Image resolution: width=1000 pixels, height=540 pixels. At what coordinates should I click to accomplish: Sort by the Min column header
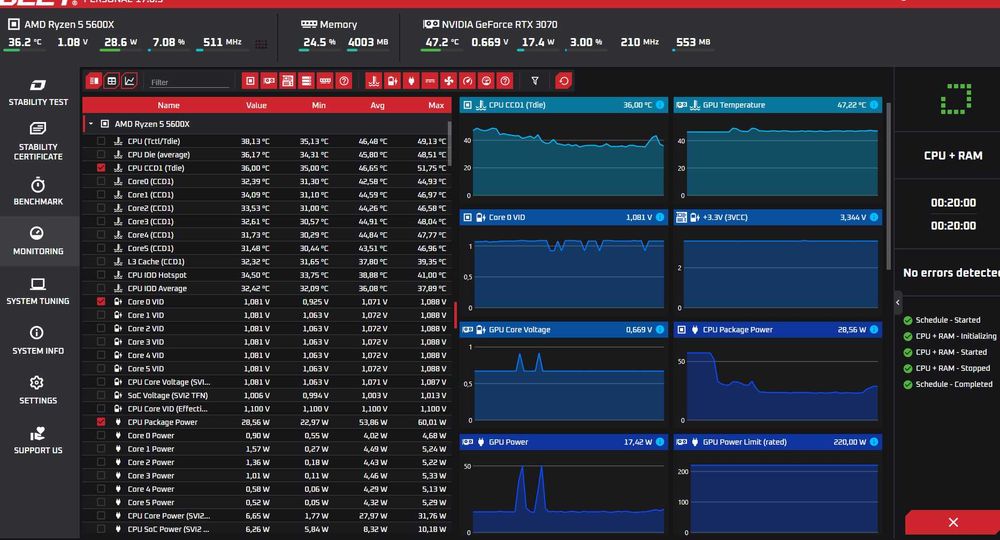318,105
